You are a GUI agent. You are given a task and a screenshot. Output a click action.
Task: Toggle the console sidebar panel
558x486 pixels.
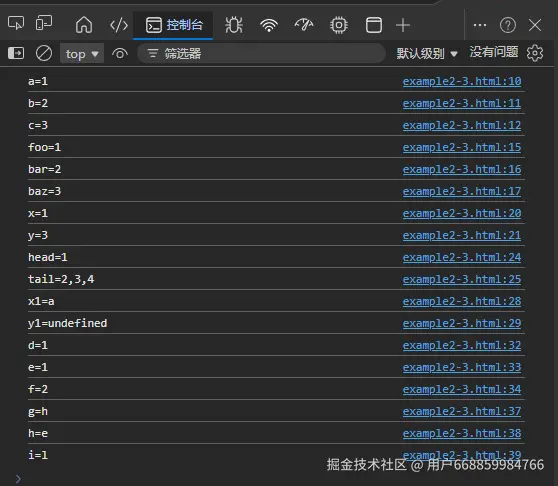coord(16,53)
